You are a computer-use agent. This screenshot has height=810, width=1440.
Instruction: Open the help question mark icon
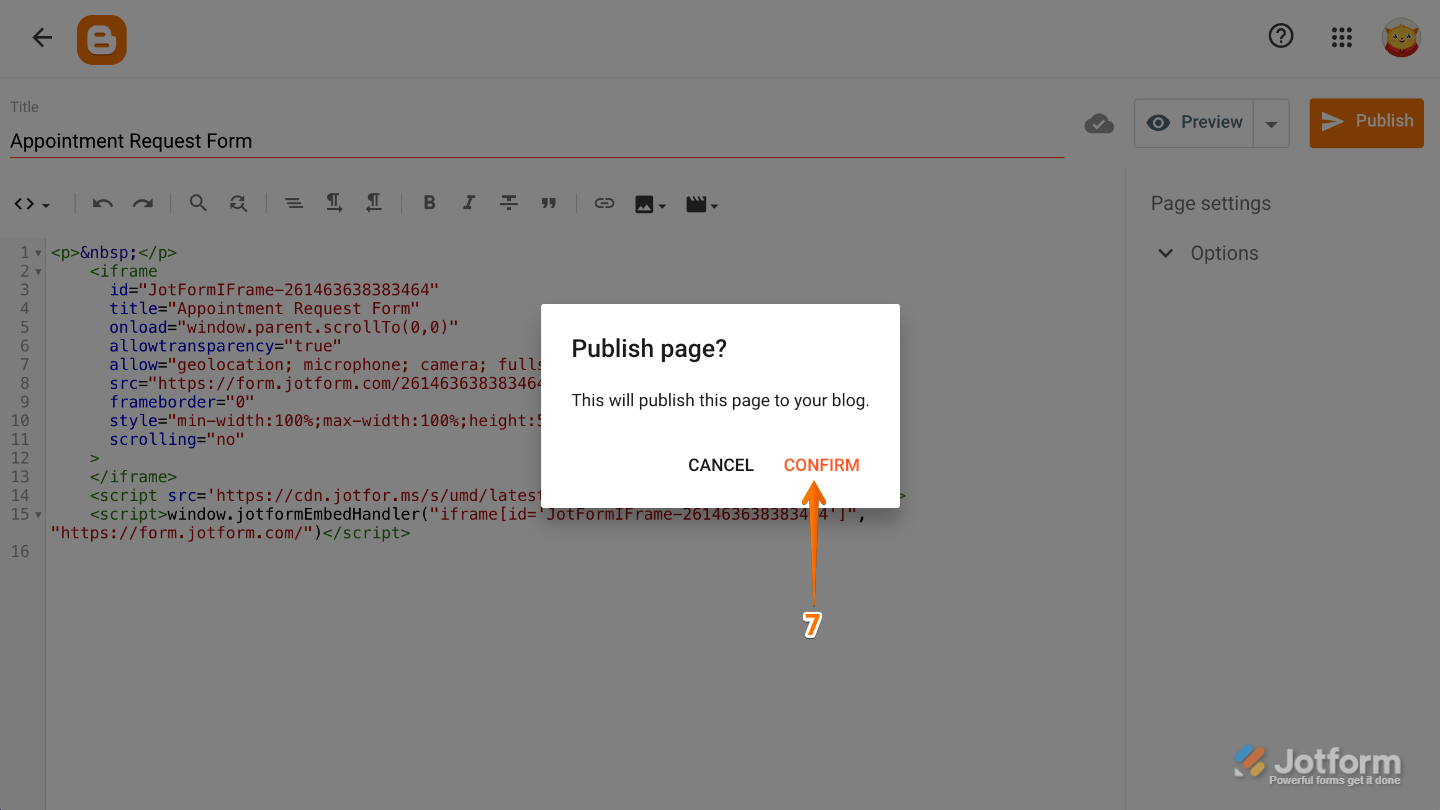[1281, 36]
